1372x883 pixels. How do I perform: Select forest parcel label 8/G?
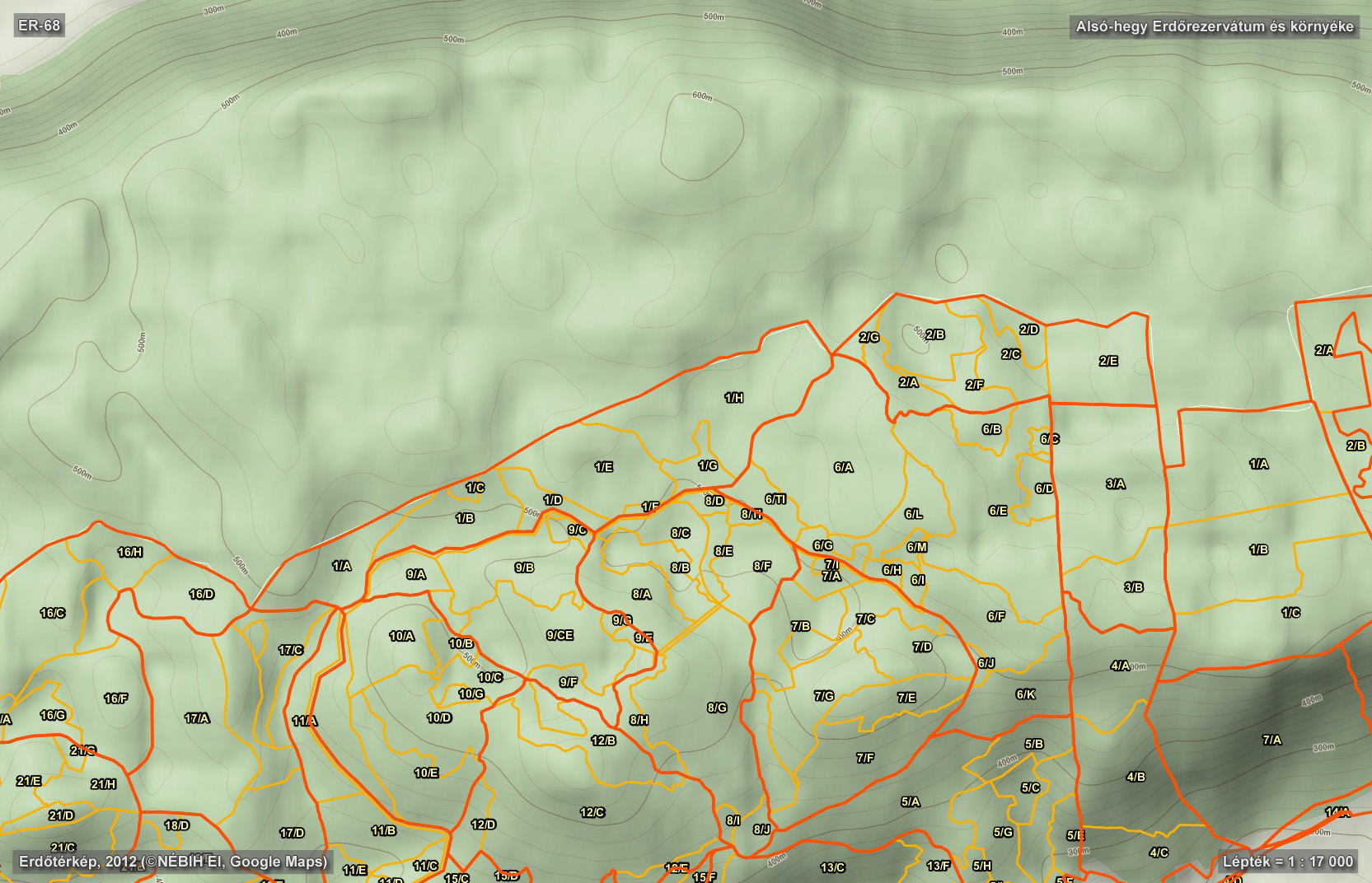(717, 708)
